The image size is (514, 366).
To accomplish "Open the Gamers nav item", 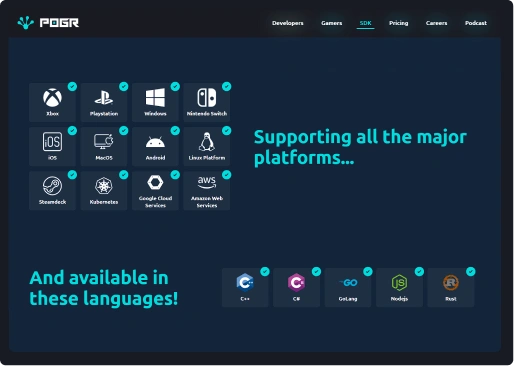I will [x=332, y=23].
